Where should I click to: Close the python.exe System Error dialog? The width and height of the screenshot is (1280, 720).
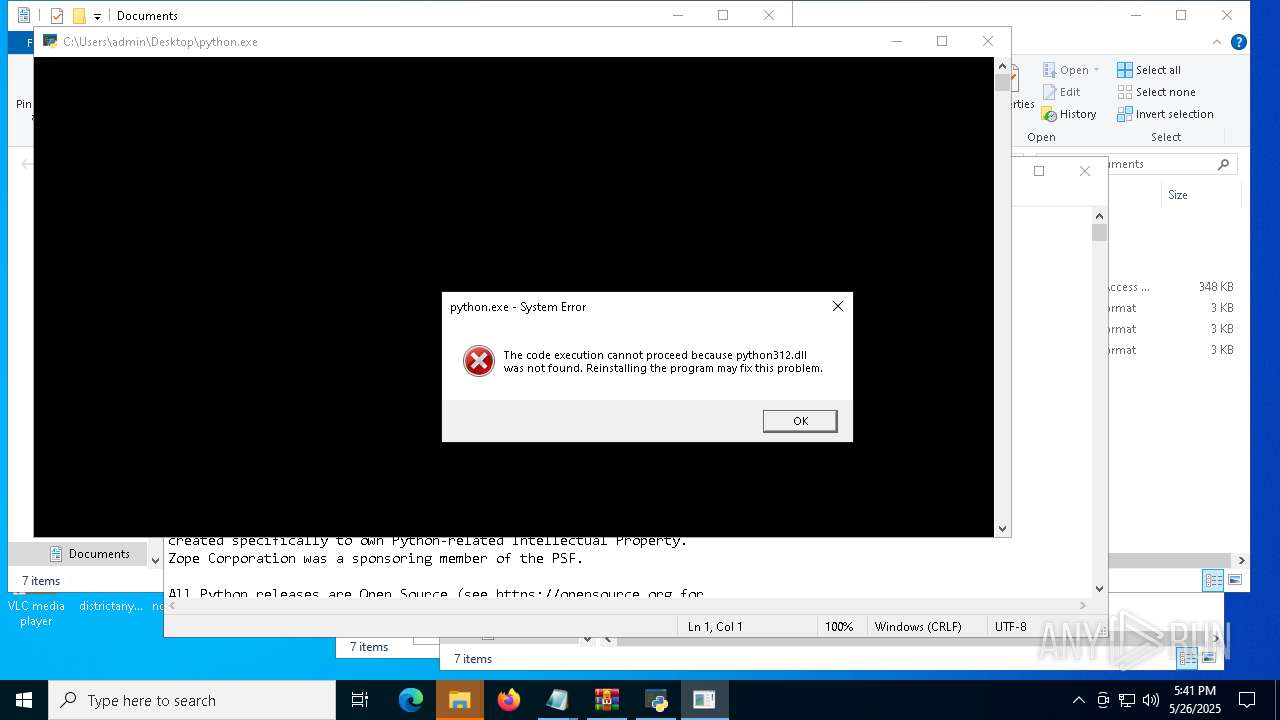pos(838,306)
